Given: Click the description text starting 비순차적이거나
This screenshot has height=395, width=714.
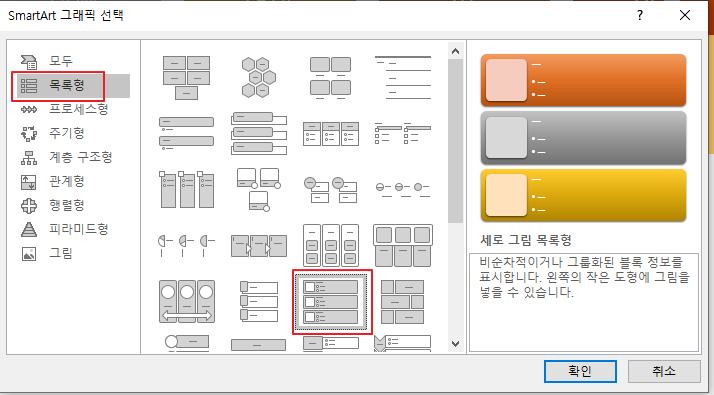Looking at the screenshot, I should (585, 277).
